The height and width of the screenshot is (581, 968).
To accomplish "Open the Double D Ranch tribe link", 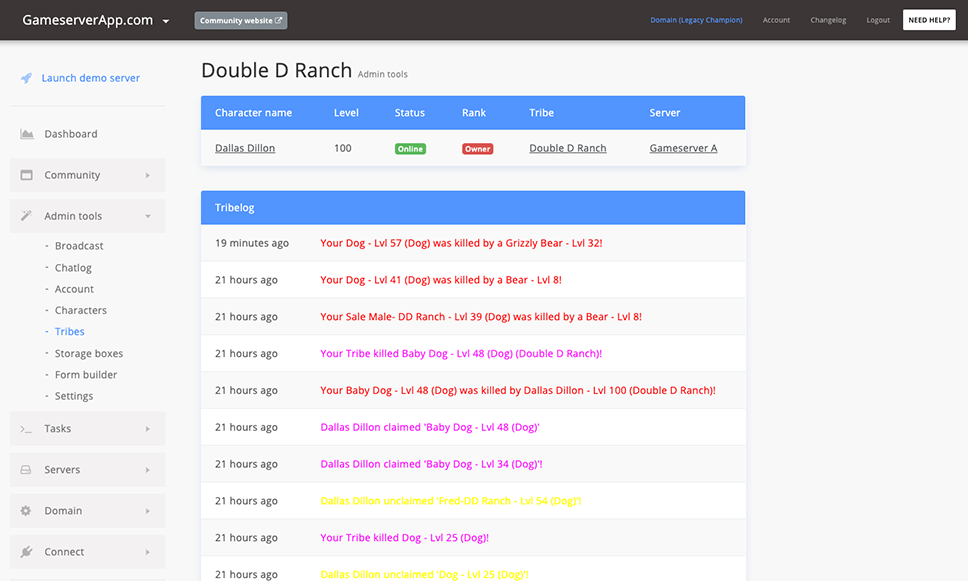I will [567, 148].
